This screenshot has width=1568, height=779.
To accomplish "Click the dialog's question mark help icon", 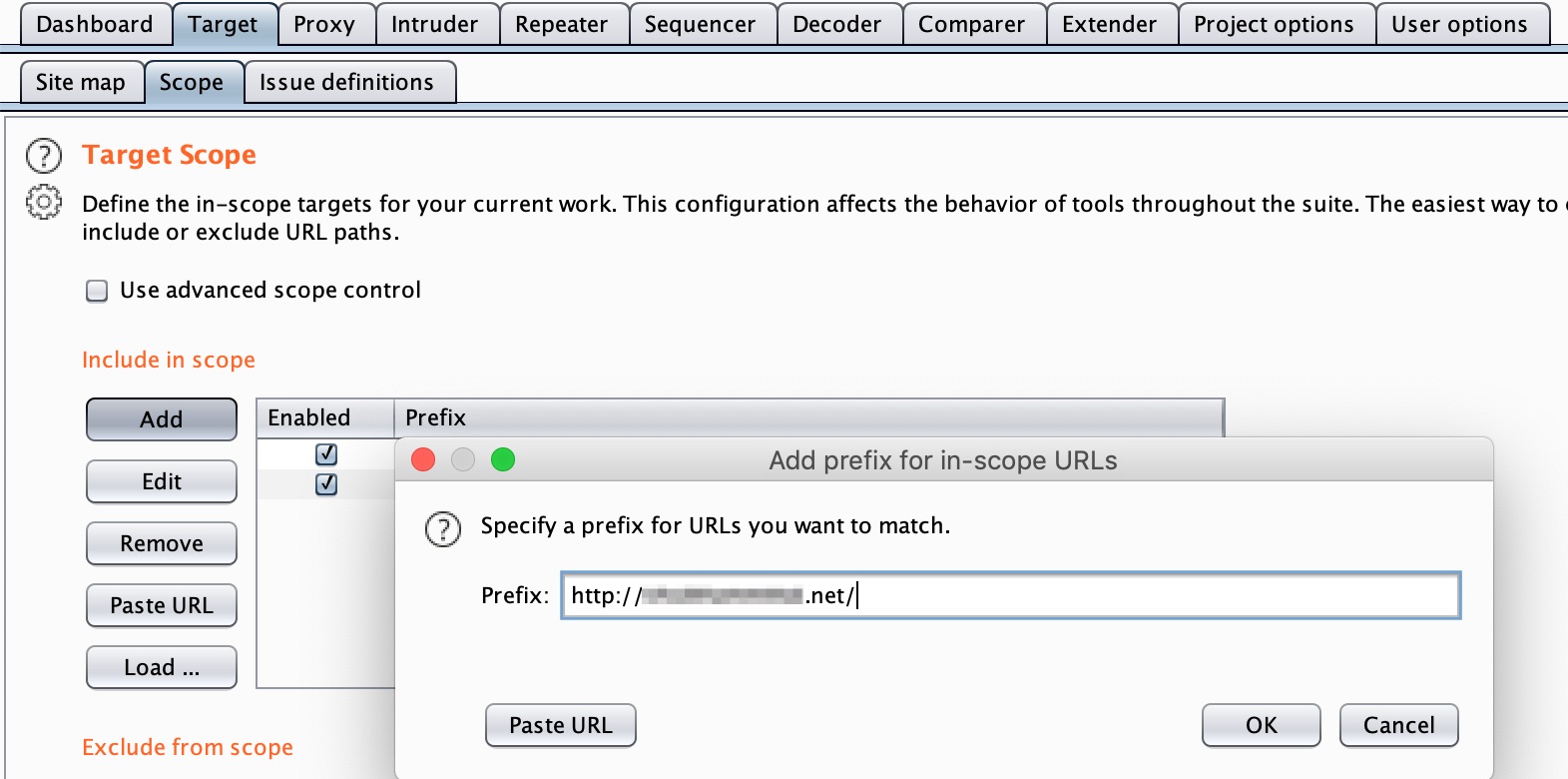I will click(443, 528).
